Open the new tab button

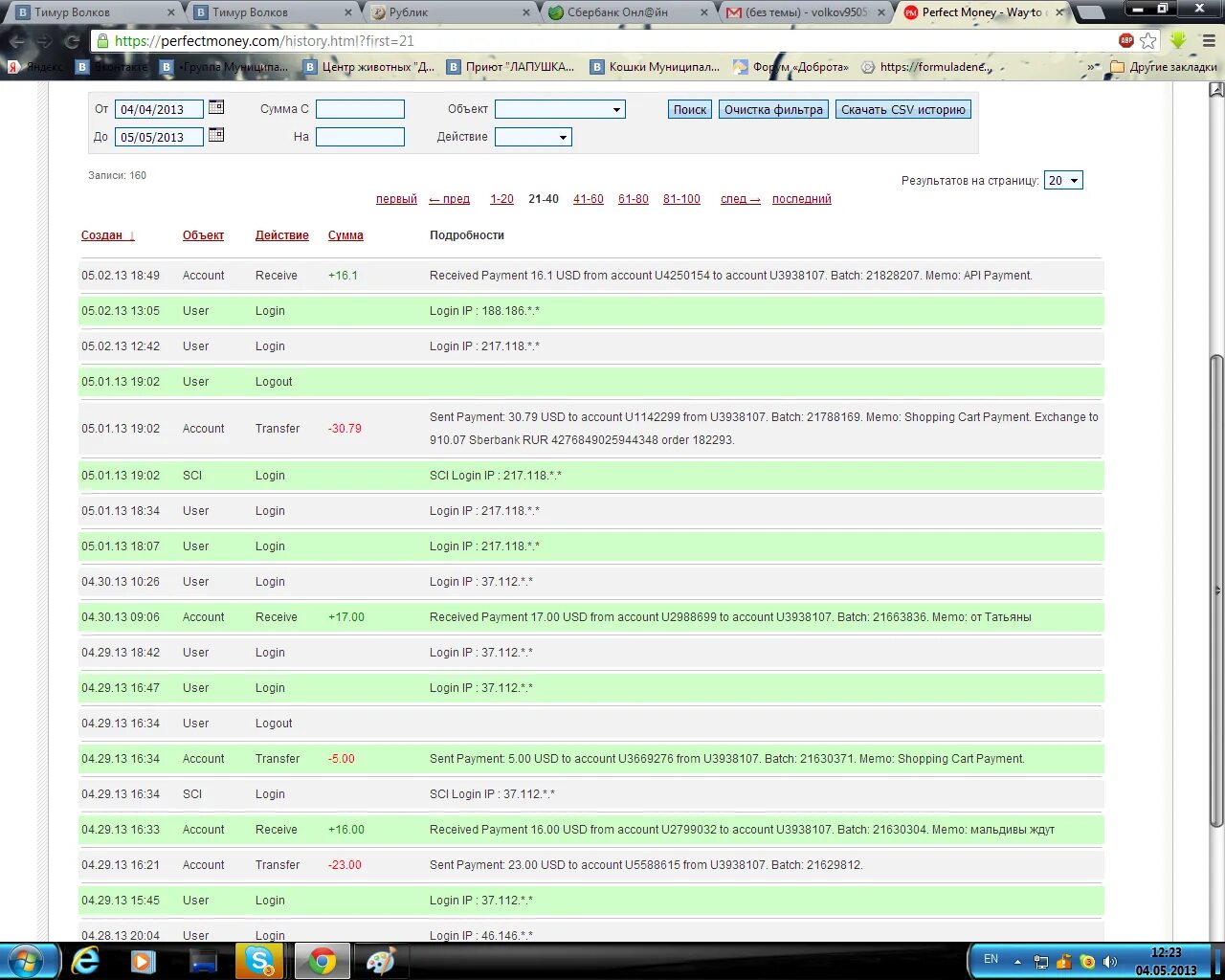pos(1089,12)
